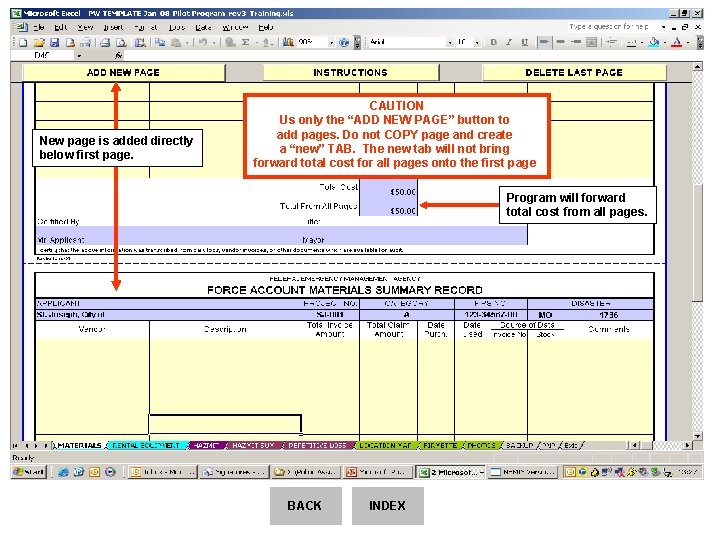Open the Borders dropdown arrow

click(x=641, y=43)
